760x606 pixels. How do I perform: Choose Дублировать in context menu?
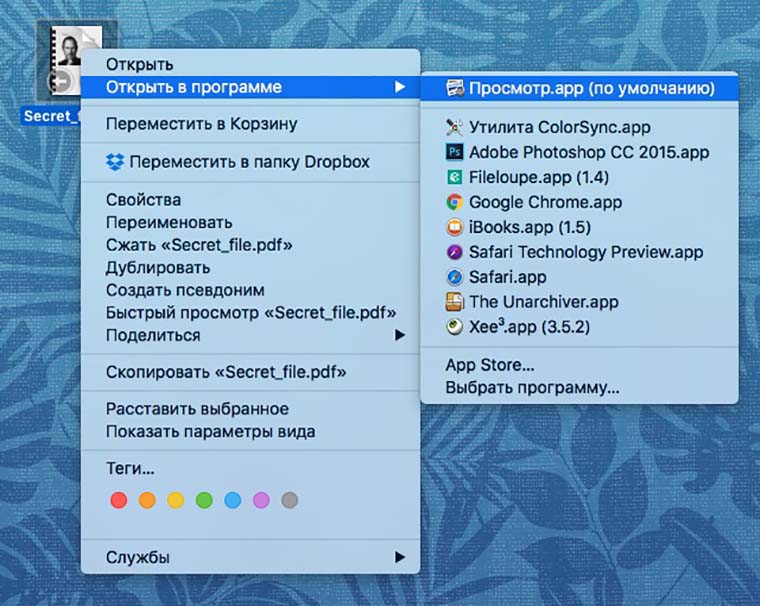(251, 268)
